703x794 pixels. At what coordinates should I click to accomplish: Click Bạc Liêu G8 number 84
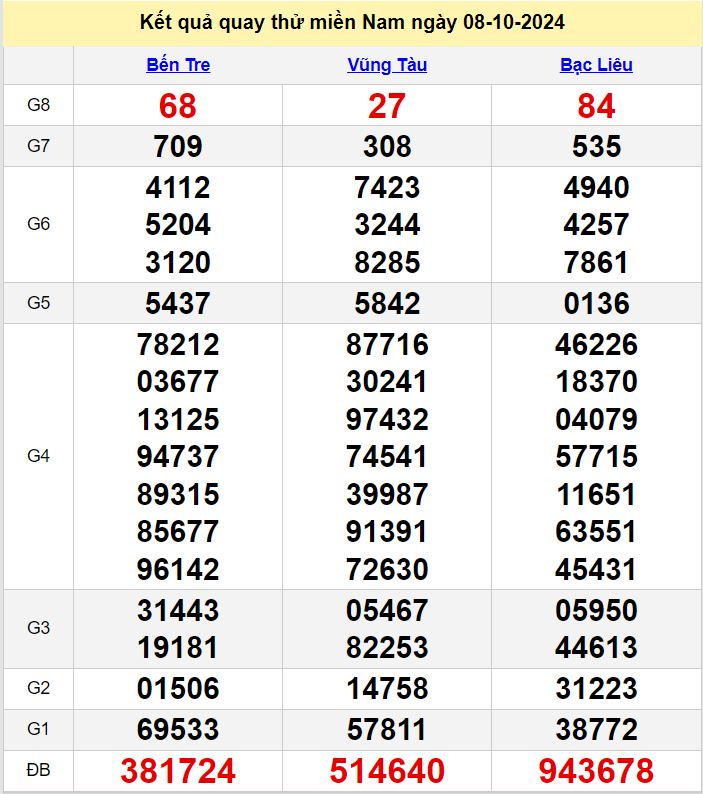point(596,106)
